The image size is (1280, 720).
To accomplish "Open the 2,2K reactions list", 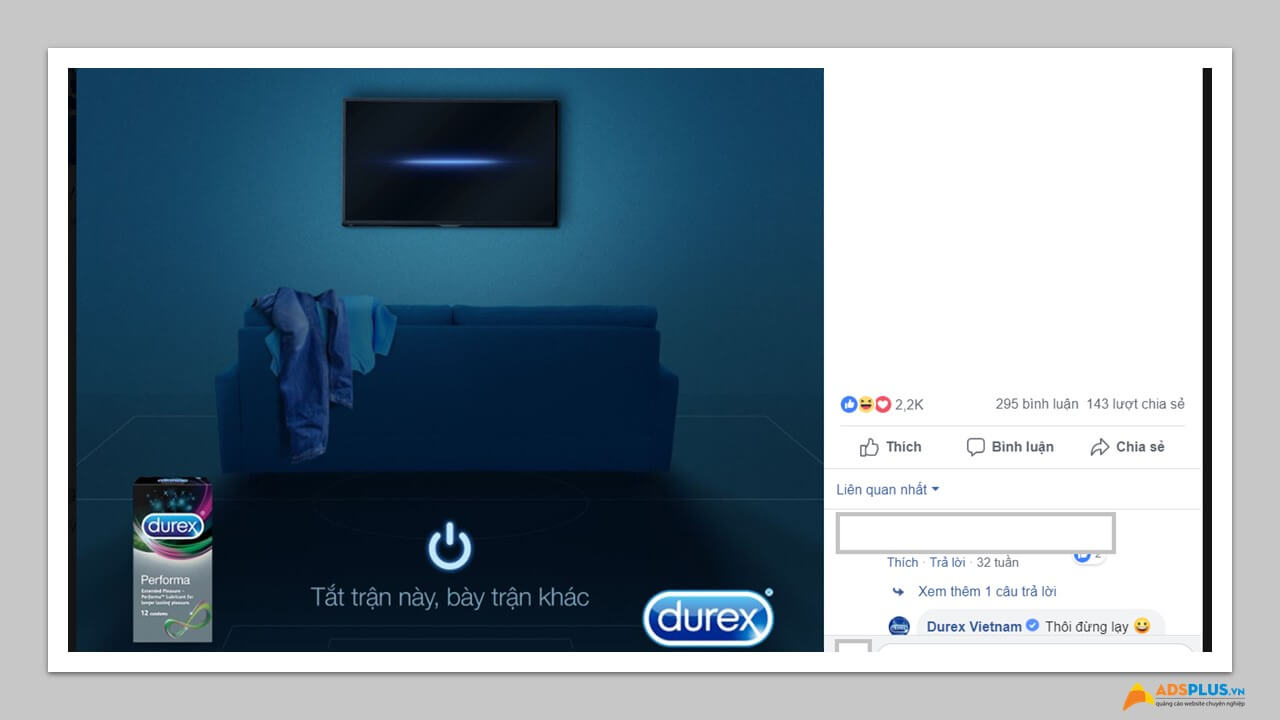I will pyautogui.click(x=909, y=404).
